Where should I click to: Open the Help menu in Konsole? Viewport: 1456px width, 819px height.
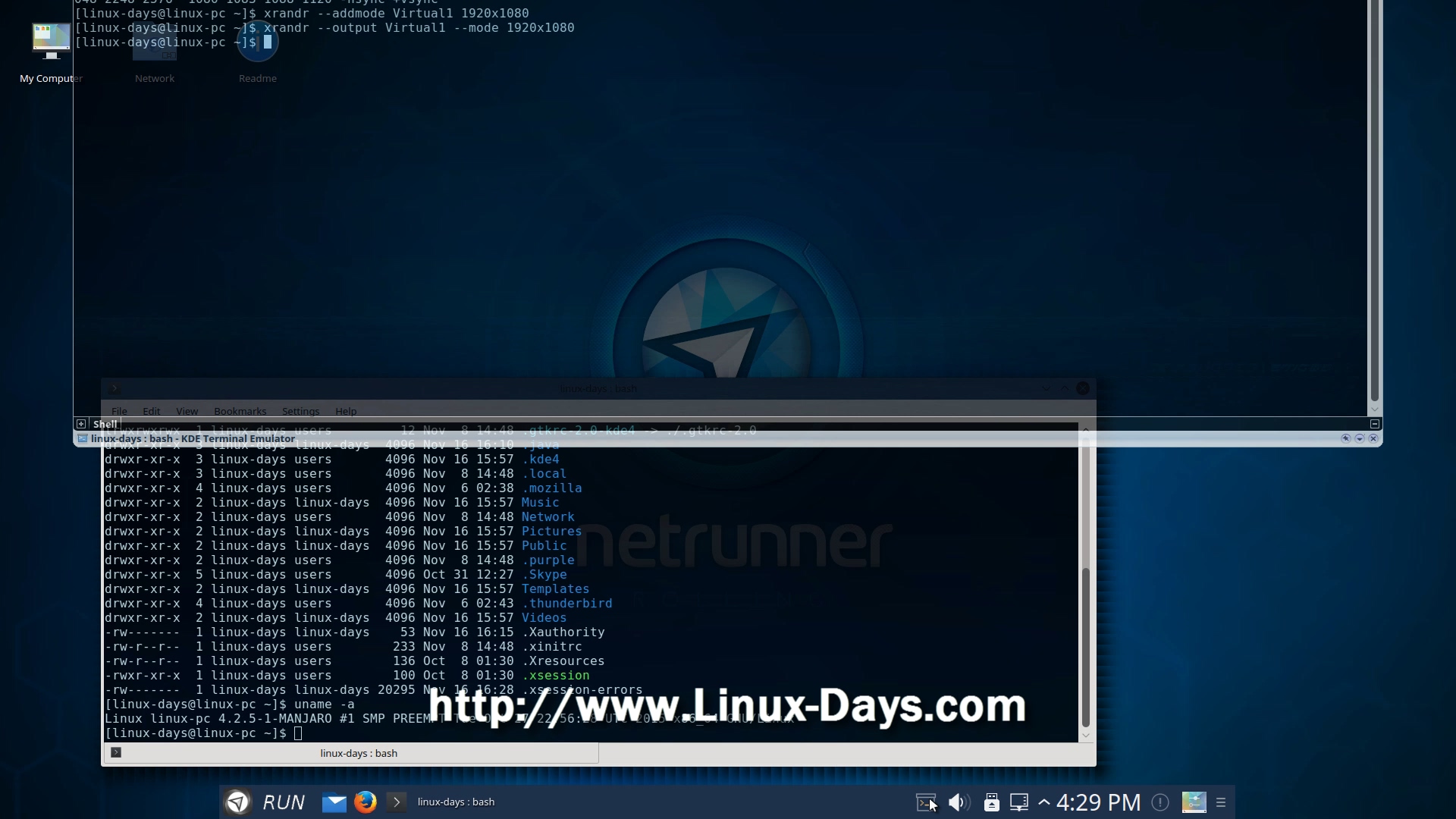[x=346, y=411]
